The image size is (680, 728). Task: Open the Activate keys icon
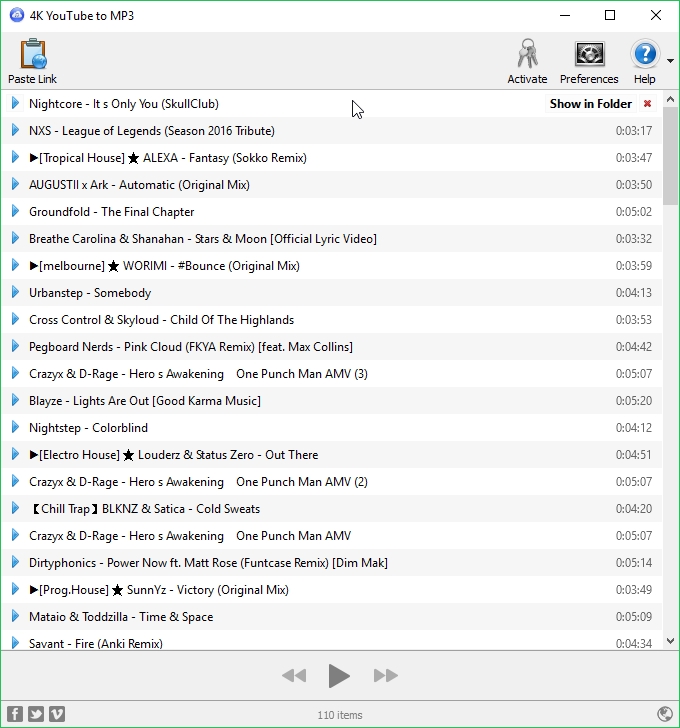click(527, 54)
